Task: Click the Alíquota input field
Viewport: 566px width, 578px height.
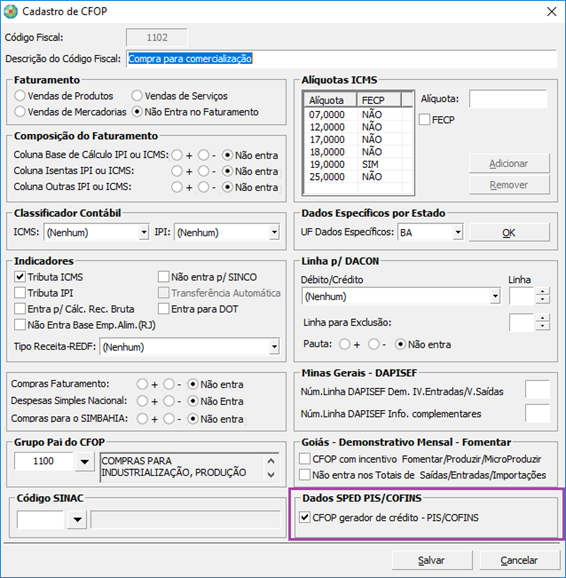Action: click(x=508, y=99)
